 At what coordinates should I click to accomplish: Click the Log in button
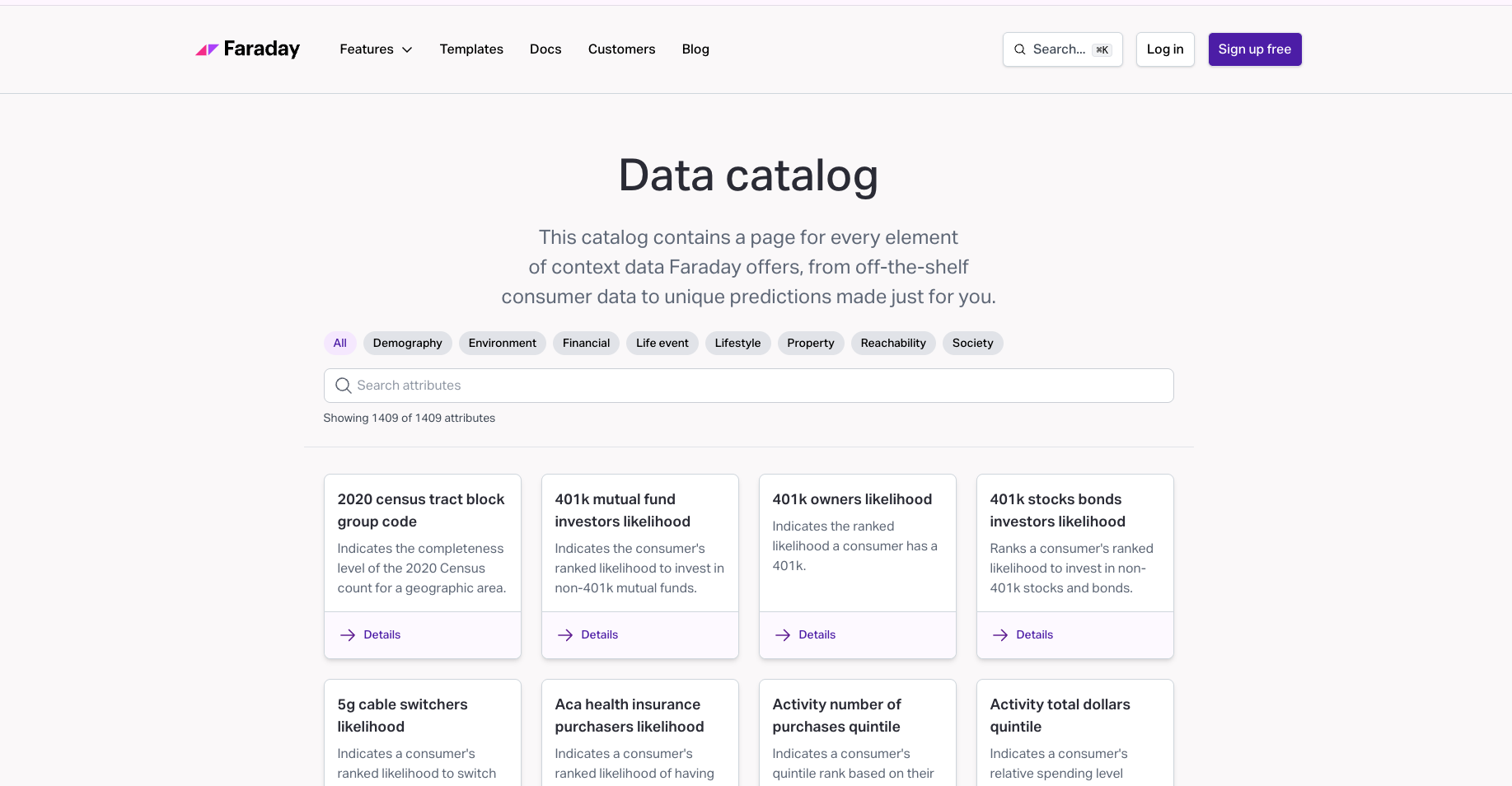1164,49
